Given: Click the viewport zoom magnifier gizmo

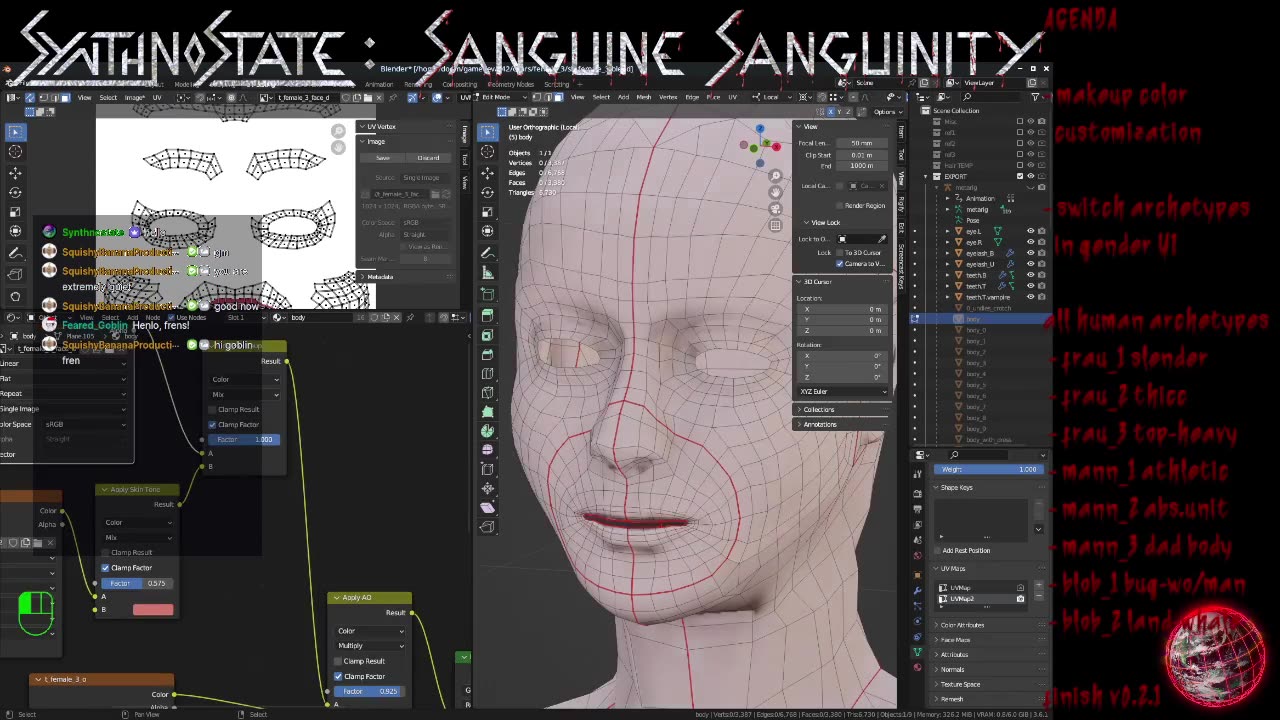Looking at the screenshot, I should tap(775, 176).
